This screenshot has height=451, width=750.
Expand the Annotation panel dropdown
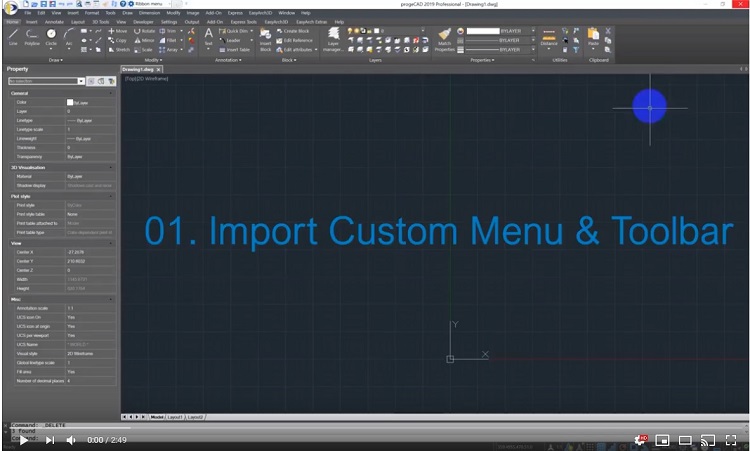coord(228,60)
